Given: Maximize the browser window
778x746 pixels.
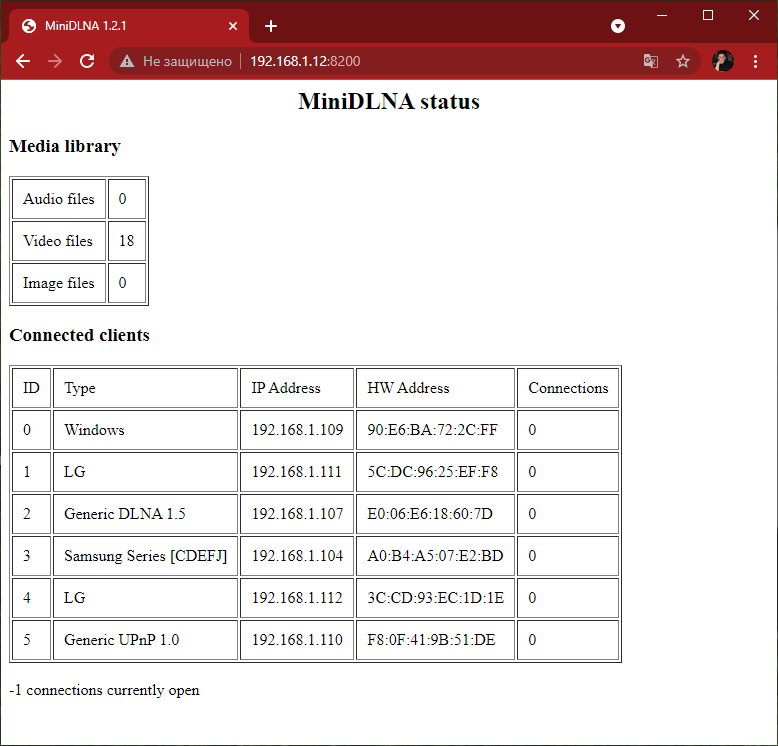Looking at the screenshot, I should coord(708,15).
